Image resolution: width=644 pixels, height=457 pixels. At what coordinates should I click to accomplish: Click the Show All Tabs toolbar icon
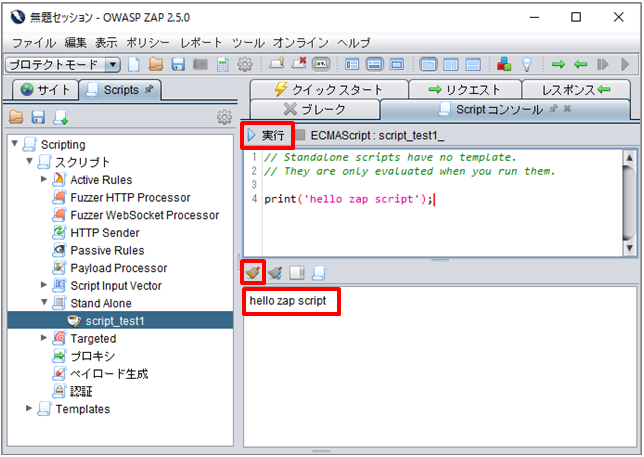coord(277,64)
